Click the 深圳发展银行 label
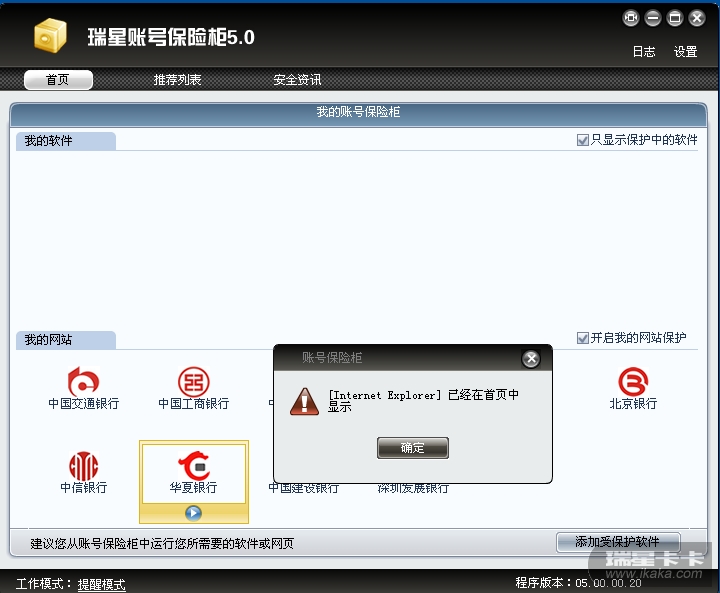The height and width of the screenshot is (593, 720). (x=413, y=488)
